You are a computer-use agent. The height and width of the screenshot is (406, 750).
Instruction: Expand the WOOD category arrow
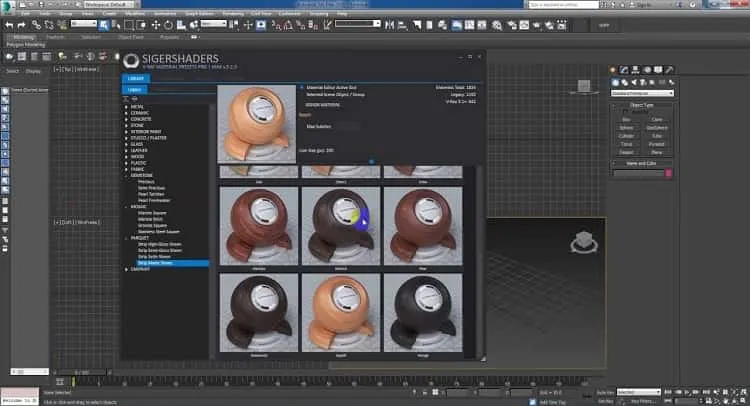[x=127, y=156]
